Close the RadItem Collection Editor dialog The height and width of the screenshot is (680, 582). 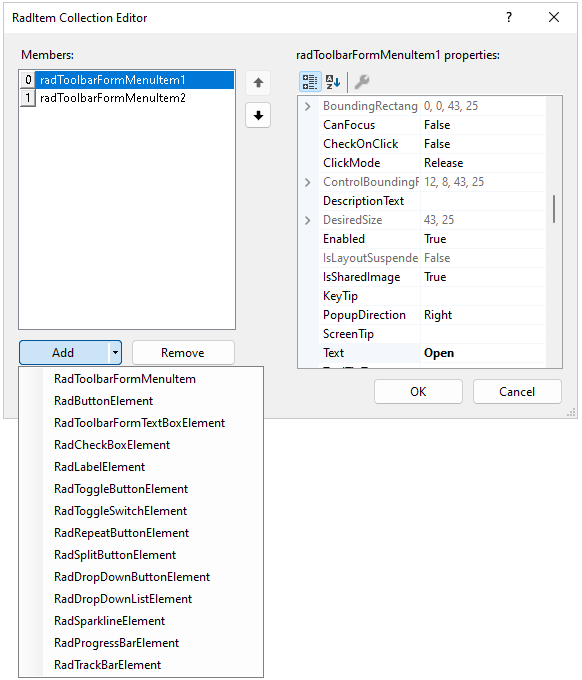point(554,17)
